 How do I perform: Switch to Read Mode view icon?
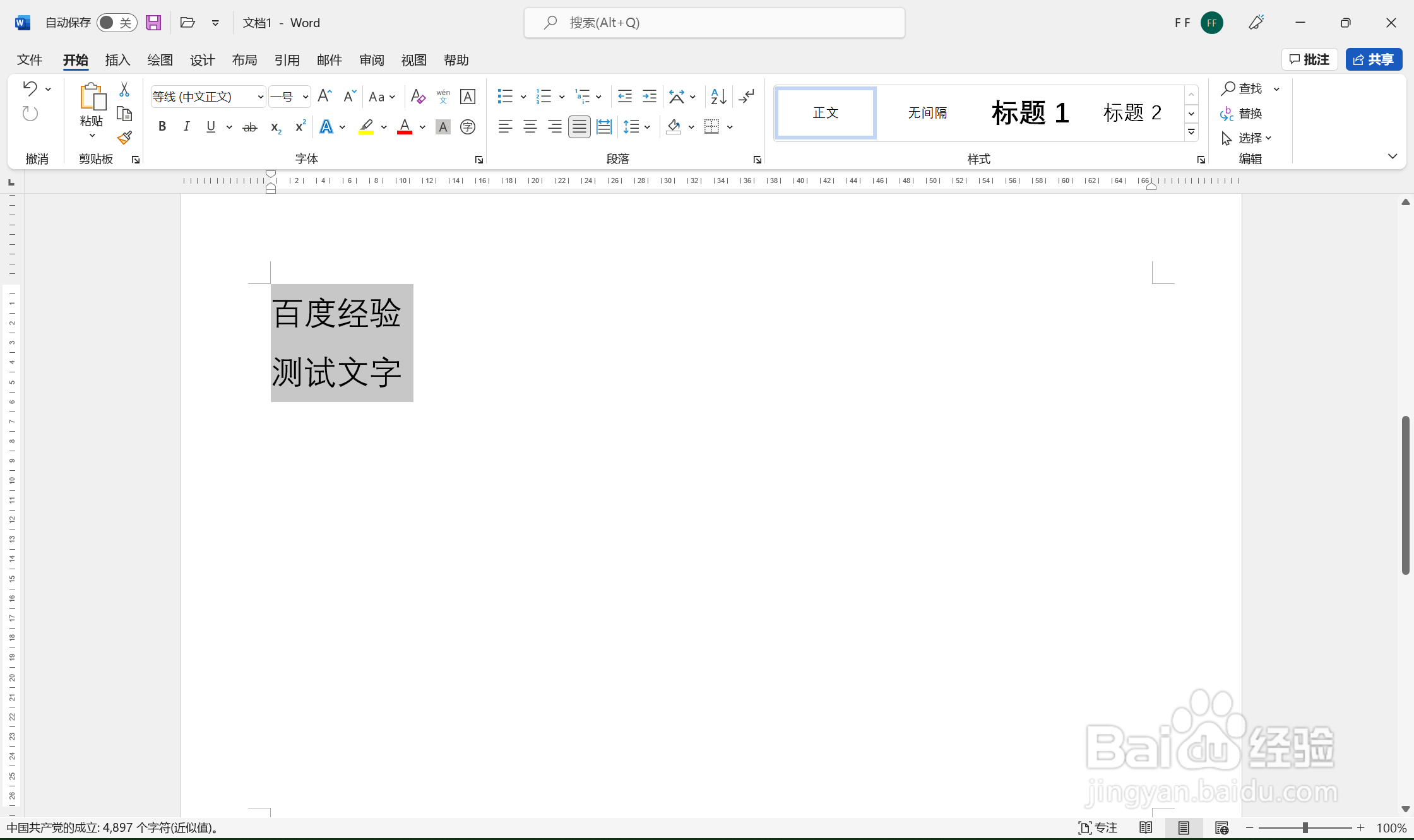[1146, 827]
